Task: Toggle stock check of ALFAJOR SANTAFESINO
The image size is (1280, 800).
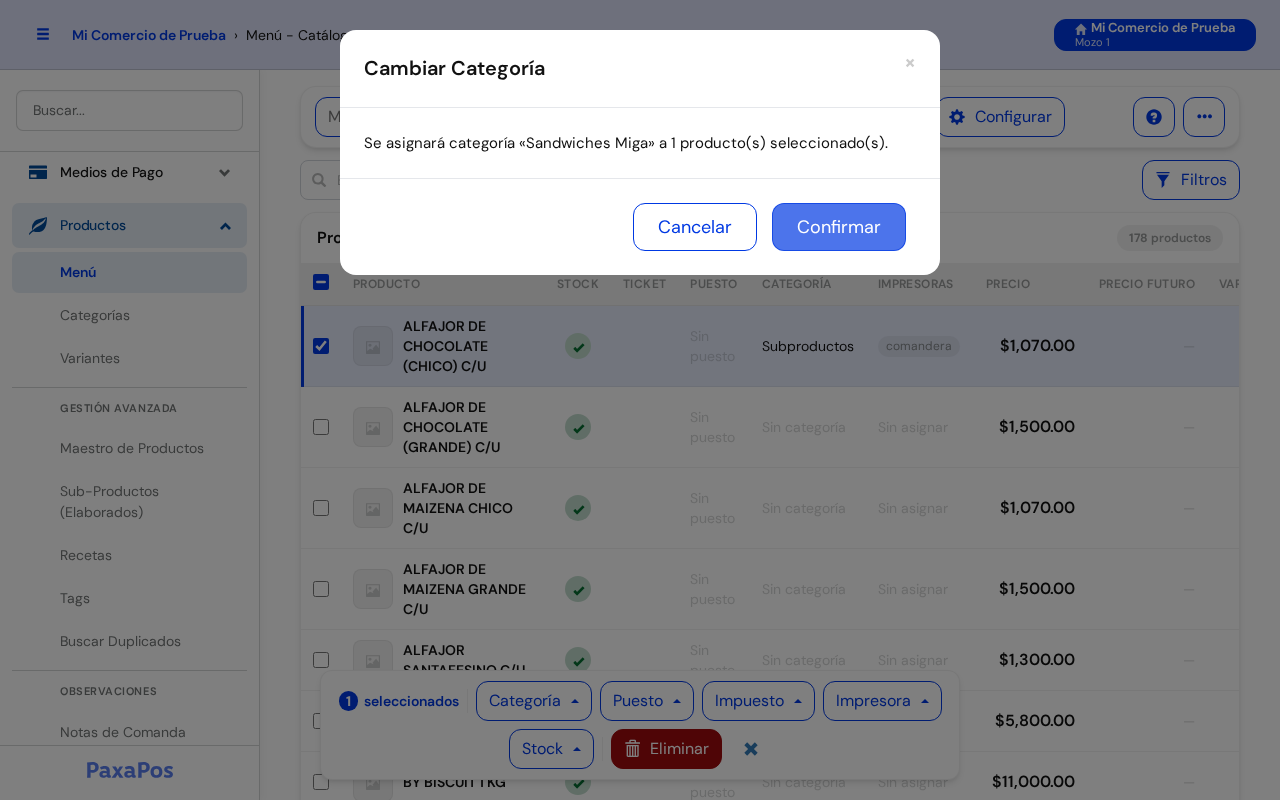Action: coord(578,660)
